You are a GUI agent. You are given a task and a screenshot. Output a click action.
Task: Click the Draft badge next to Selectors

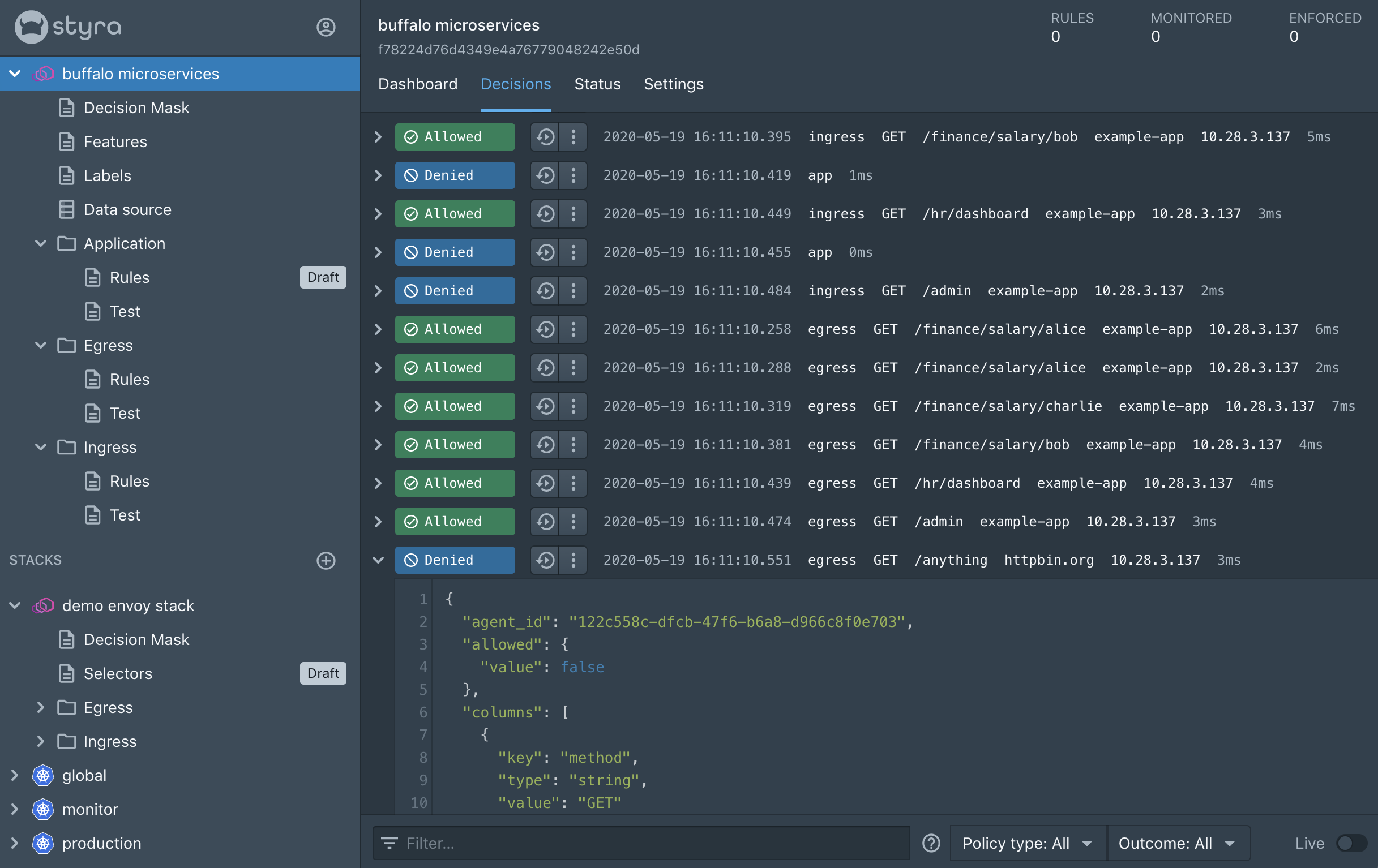pyautogui.click(x=323, y=673)
